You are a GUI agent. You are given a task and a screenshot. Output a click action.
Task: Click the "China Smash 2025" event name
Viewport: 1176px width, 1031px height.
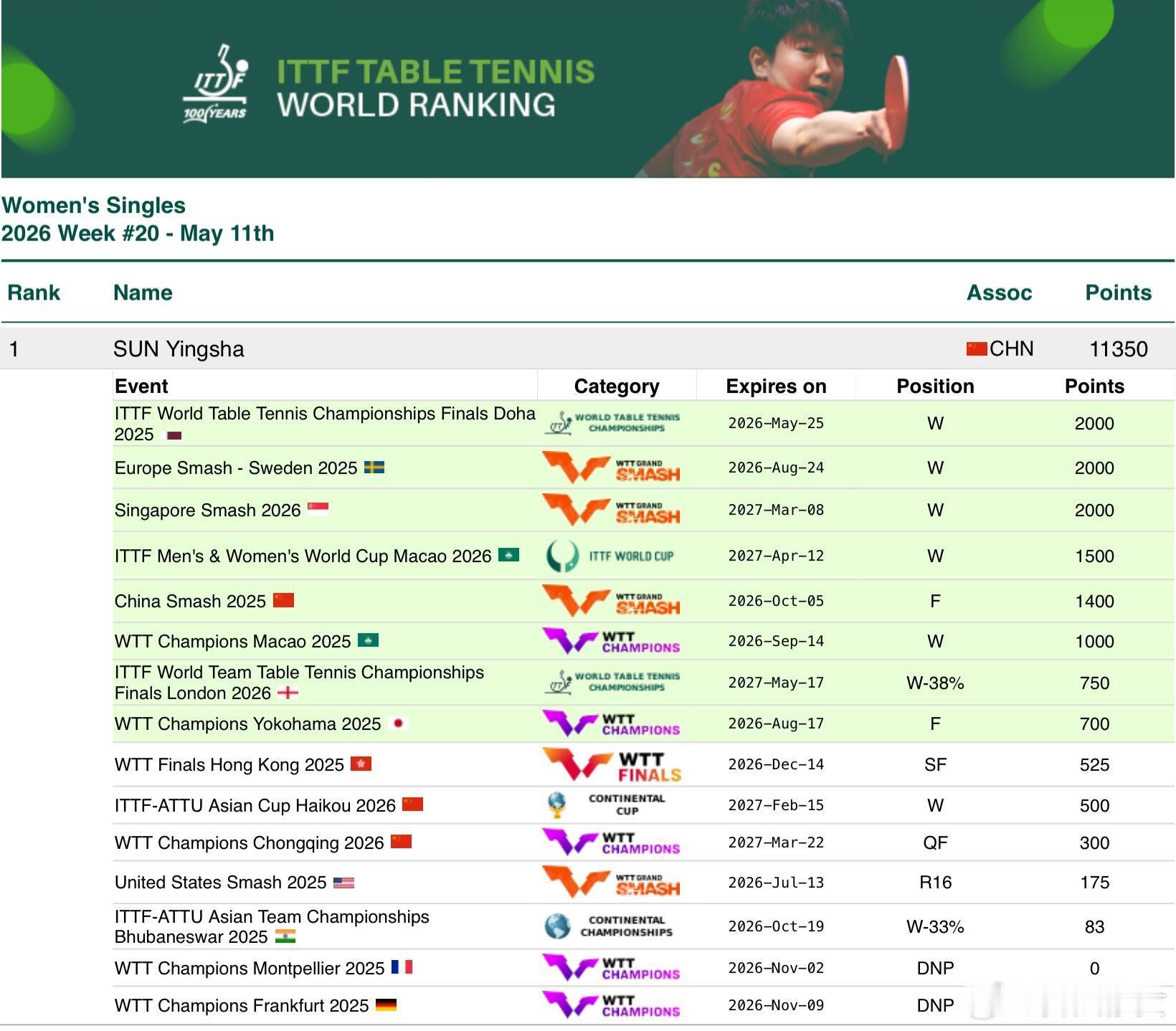(190, 601)
